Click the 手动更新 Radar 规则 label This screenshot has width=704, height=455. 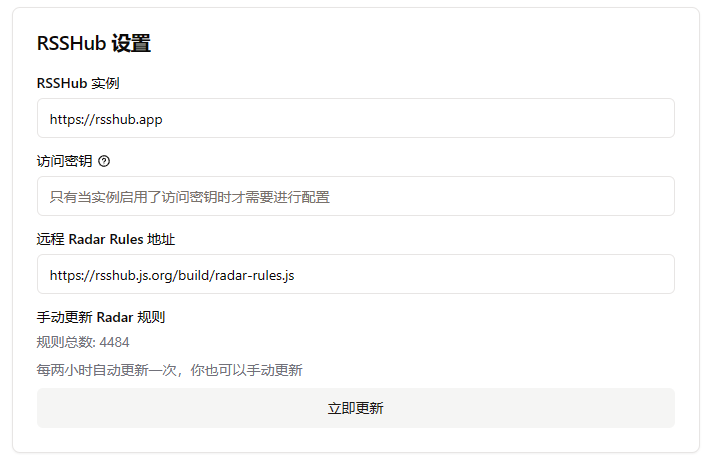click(101, 317)
